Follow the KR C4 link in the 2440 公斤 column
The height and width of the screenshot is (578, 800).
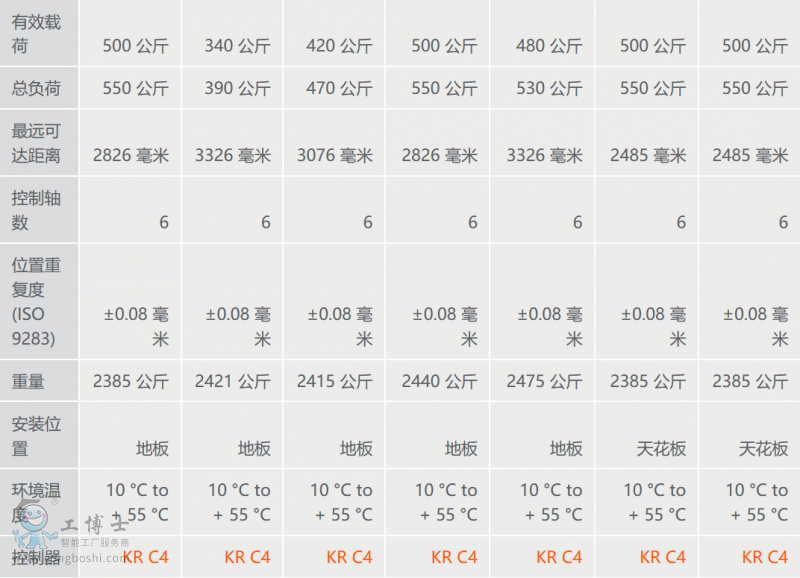point(454,557)
